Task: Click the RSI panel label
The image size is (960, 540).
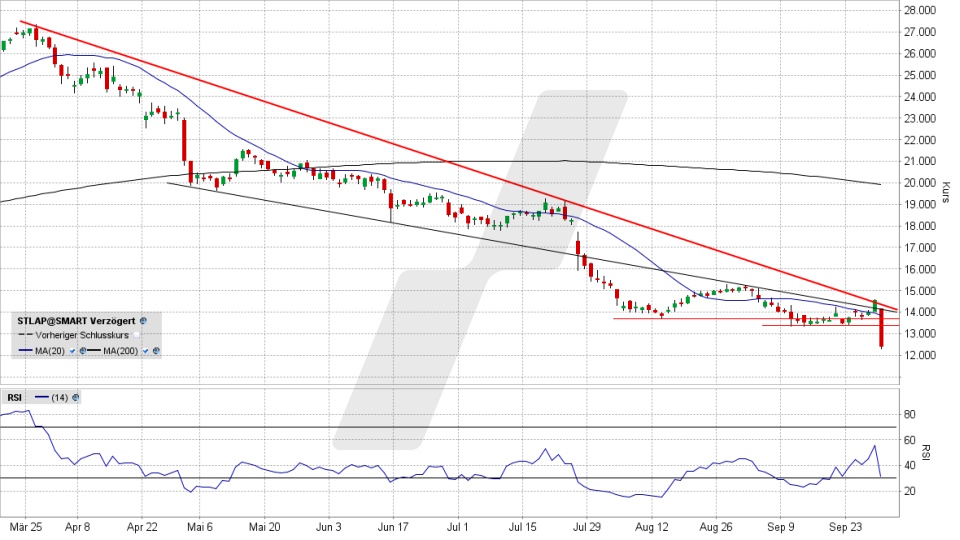Action: click(x=15, y=397)
